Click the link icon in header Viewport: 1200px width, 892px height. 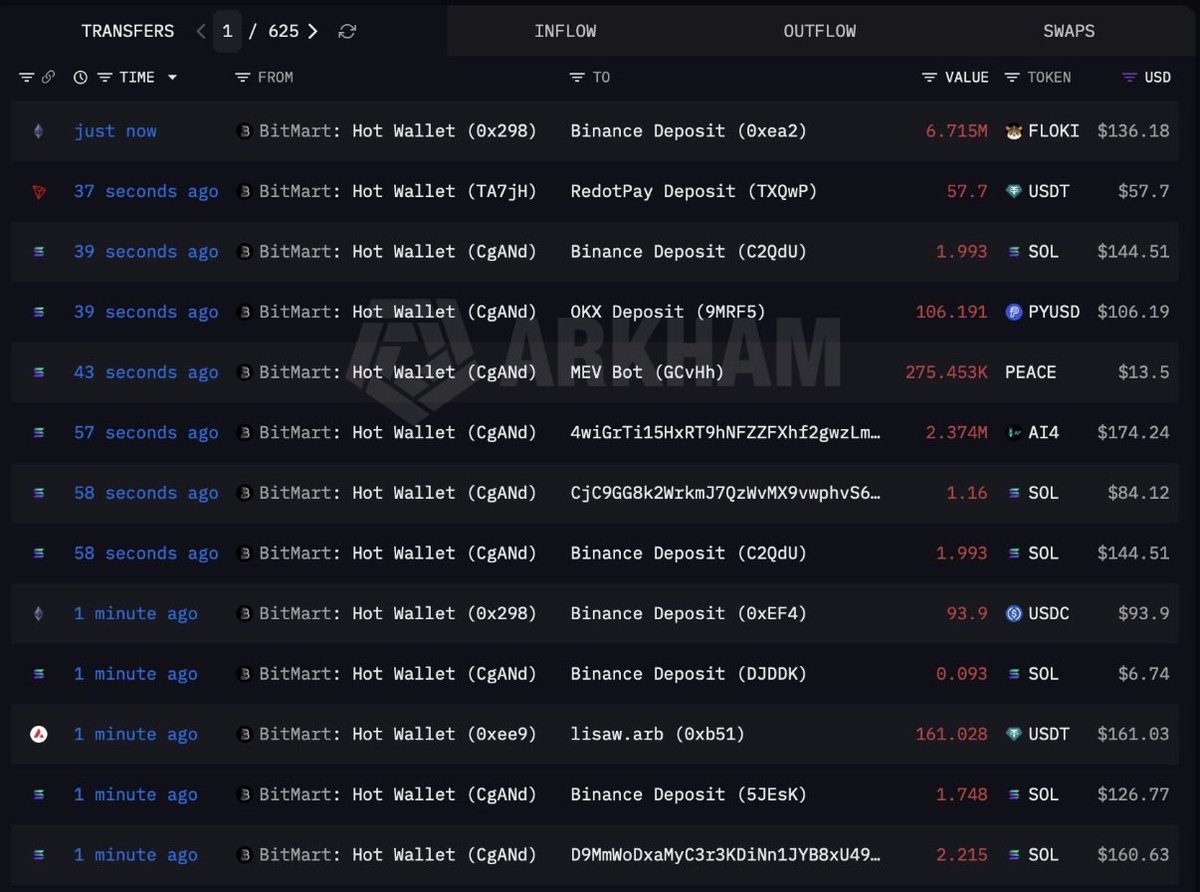48,77
